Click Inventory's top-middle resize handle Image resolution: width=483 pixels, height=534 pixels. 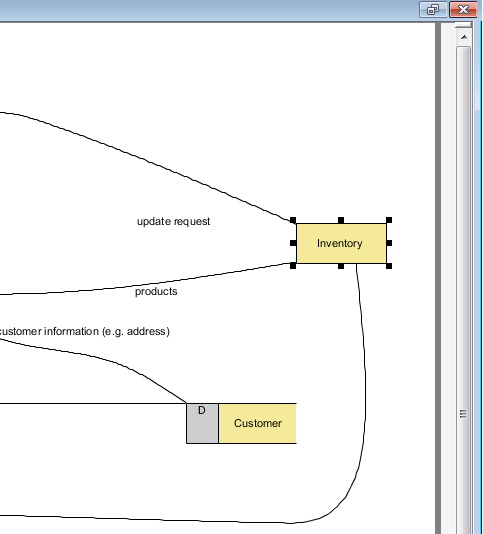tap(341, 220)
